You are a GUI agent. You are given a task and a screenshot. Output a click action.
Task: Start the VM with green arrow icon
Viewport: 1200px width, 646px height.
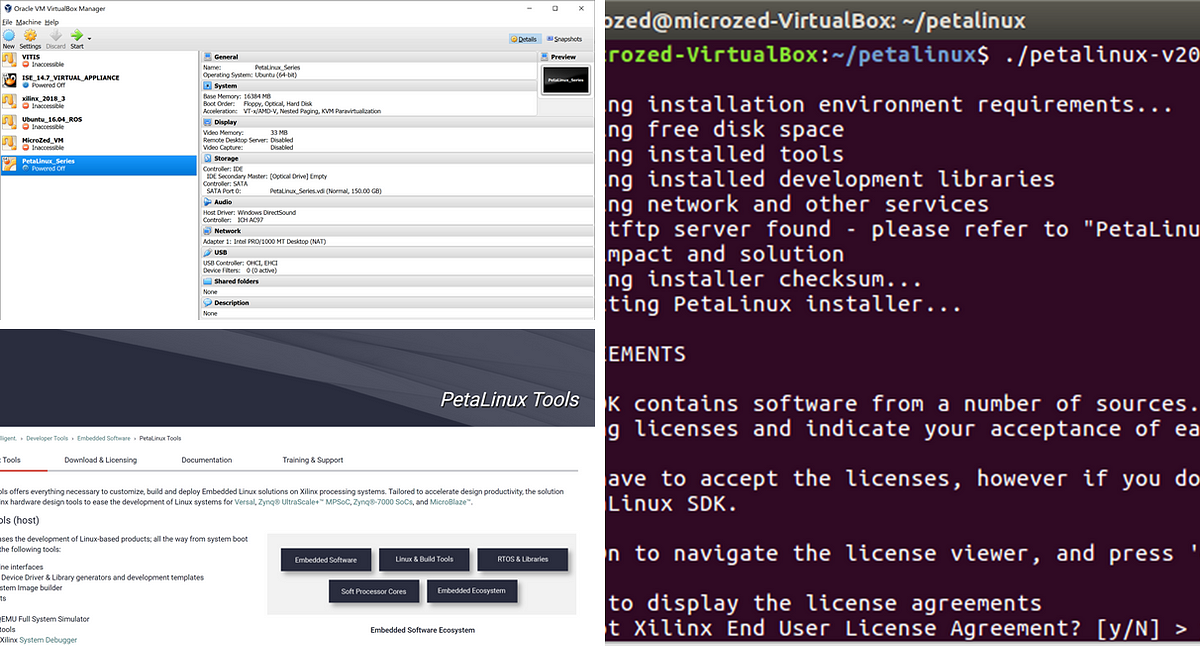tap(76, 36)
